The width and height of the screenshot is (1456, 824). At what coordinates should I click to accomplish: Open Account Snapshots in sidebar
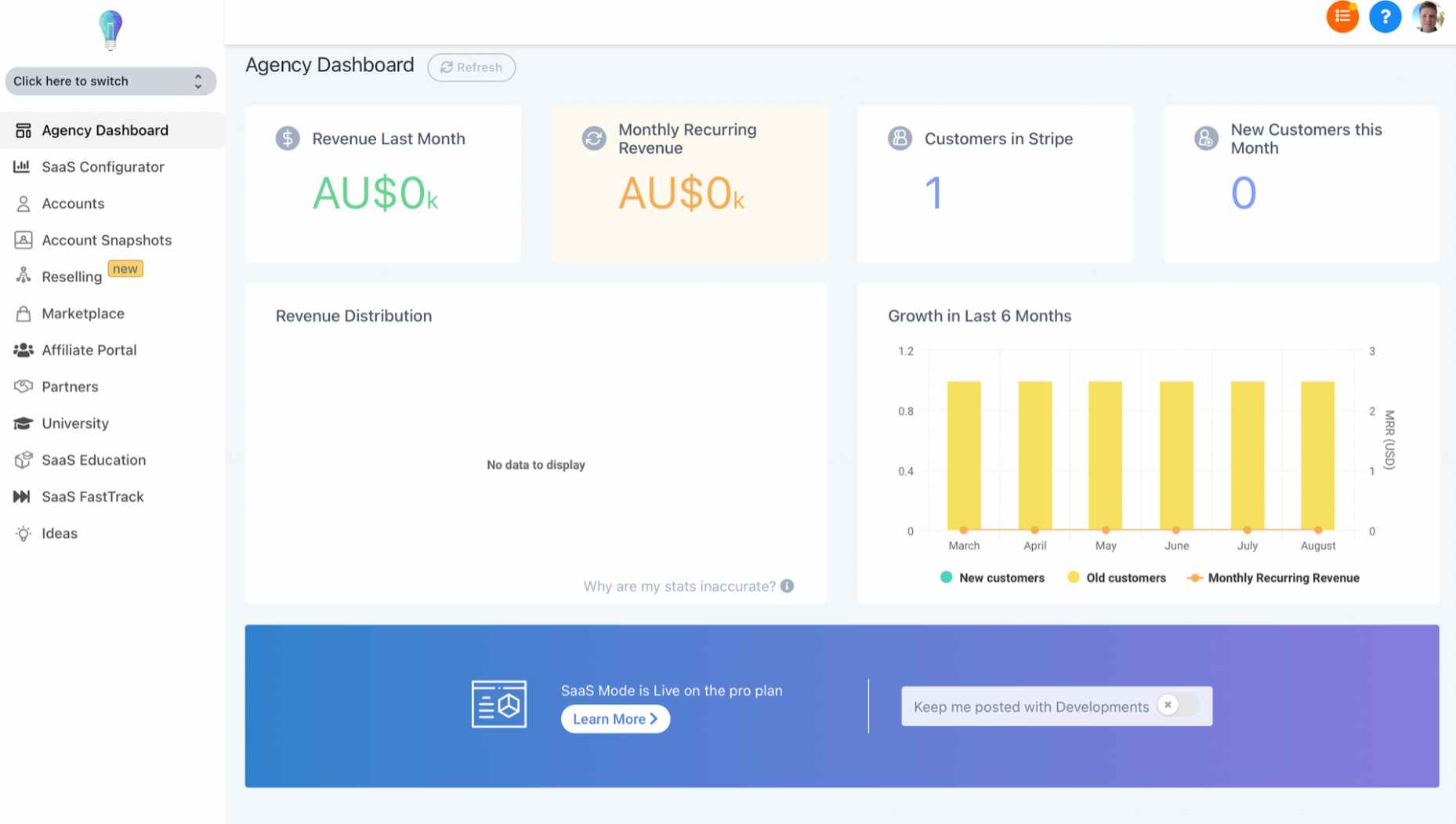point(112,240)
